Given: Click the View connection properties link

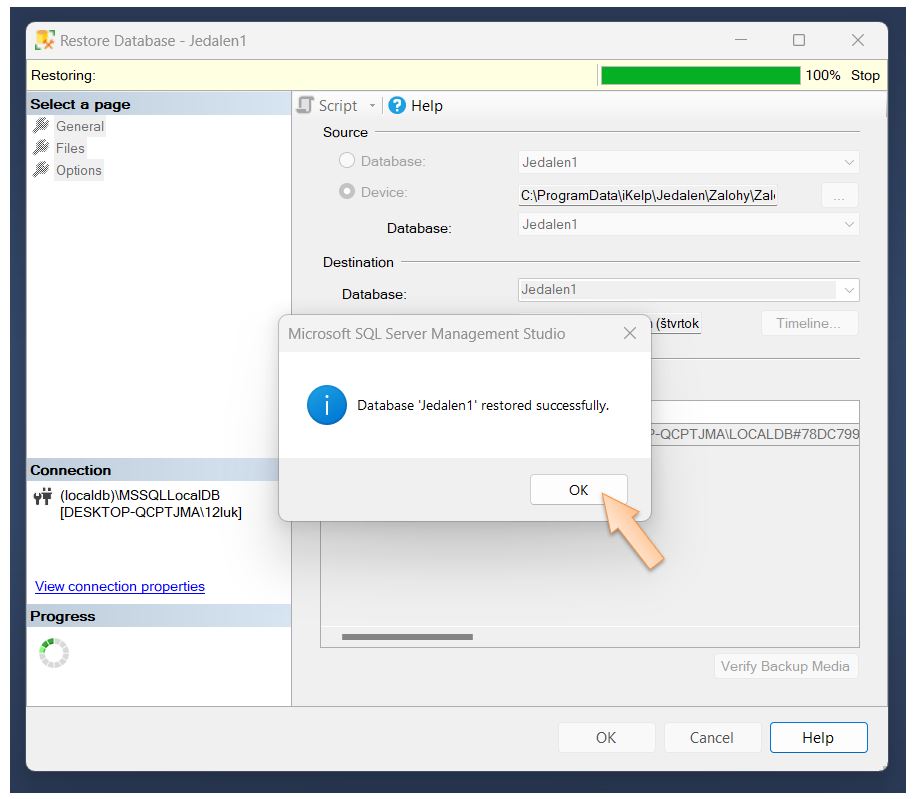Looking at the screenshot, I should [120, 587].
